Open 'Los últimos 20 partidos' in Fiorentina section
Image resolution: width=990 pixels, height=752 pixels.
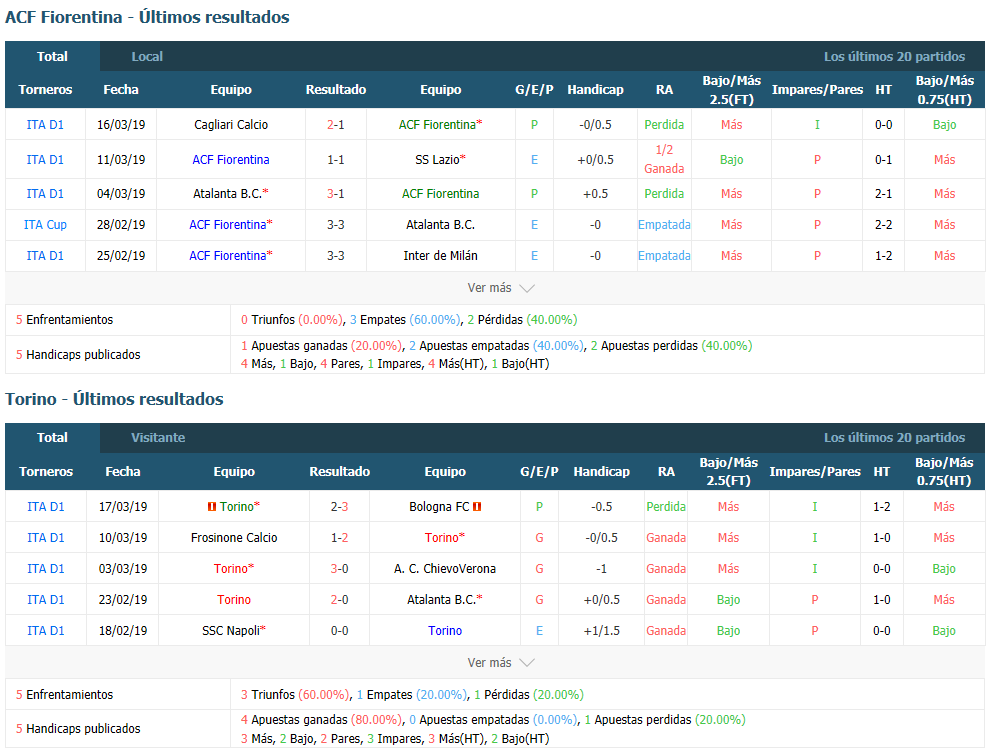point(894,56)
